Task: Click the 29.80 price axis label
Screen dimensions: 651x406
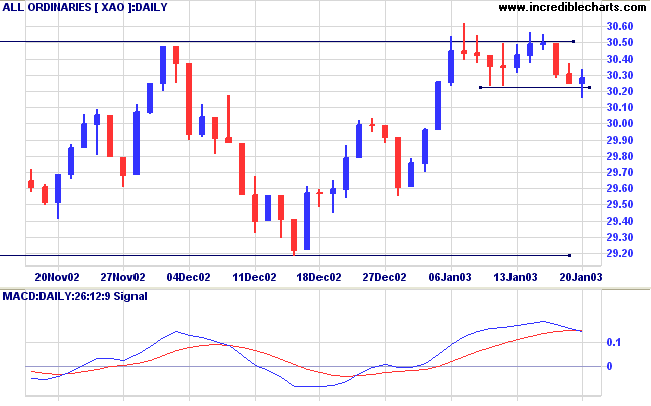Action: point(620,157)
